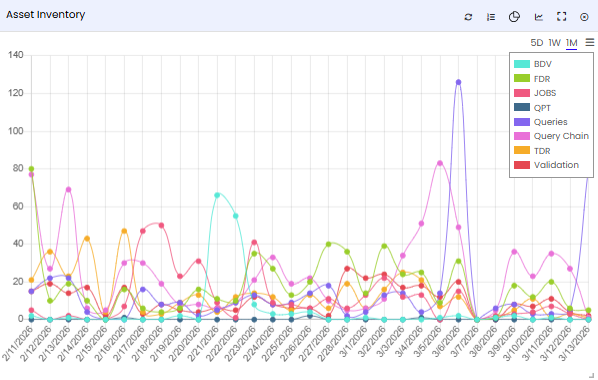Screen dimensions: 598x380
Task: Open the chart hamburger menu
Action: tap(590, 42)
